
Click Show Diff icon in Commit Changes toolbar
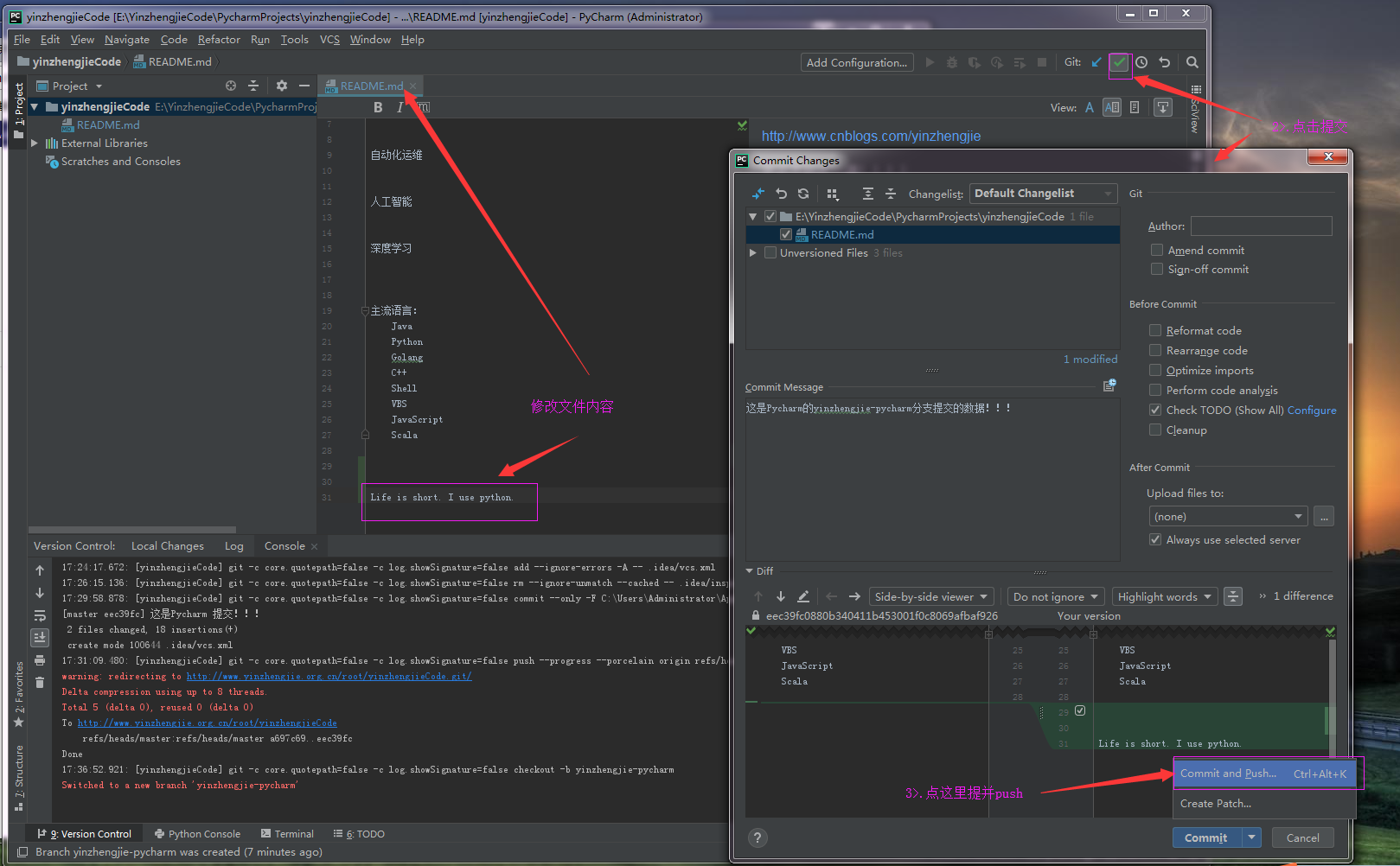coord(758,194)
